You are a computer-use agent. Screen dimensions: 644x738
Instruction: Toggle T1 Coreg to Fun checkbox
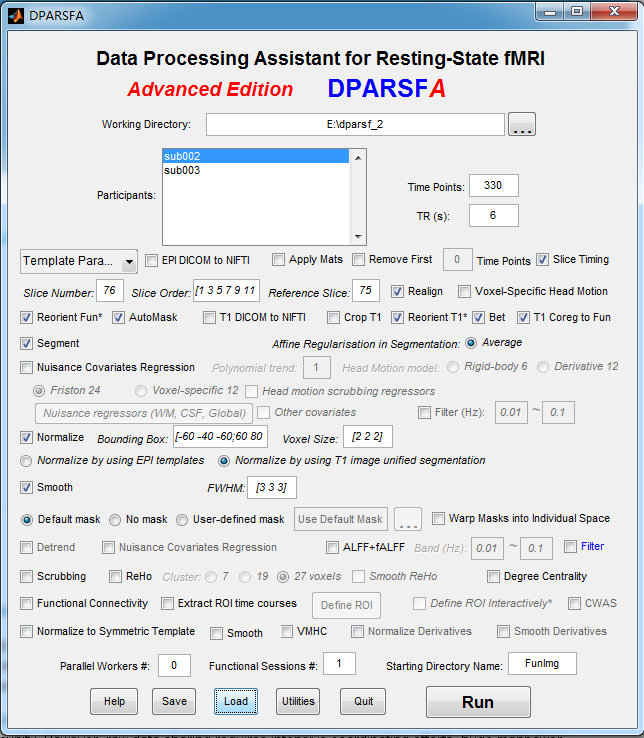pyautogui.click(x=523, y=317)
